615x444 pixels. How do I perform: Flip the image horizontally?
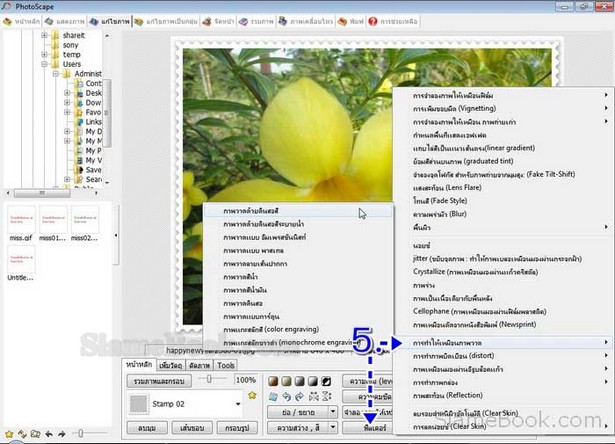tap(313, 397)
